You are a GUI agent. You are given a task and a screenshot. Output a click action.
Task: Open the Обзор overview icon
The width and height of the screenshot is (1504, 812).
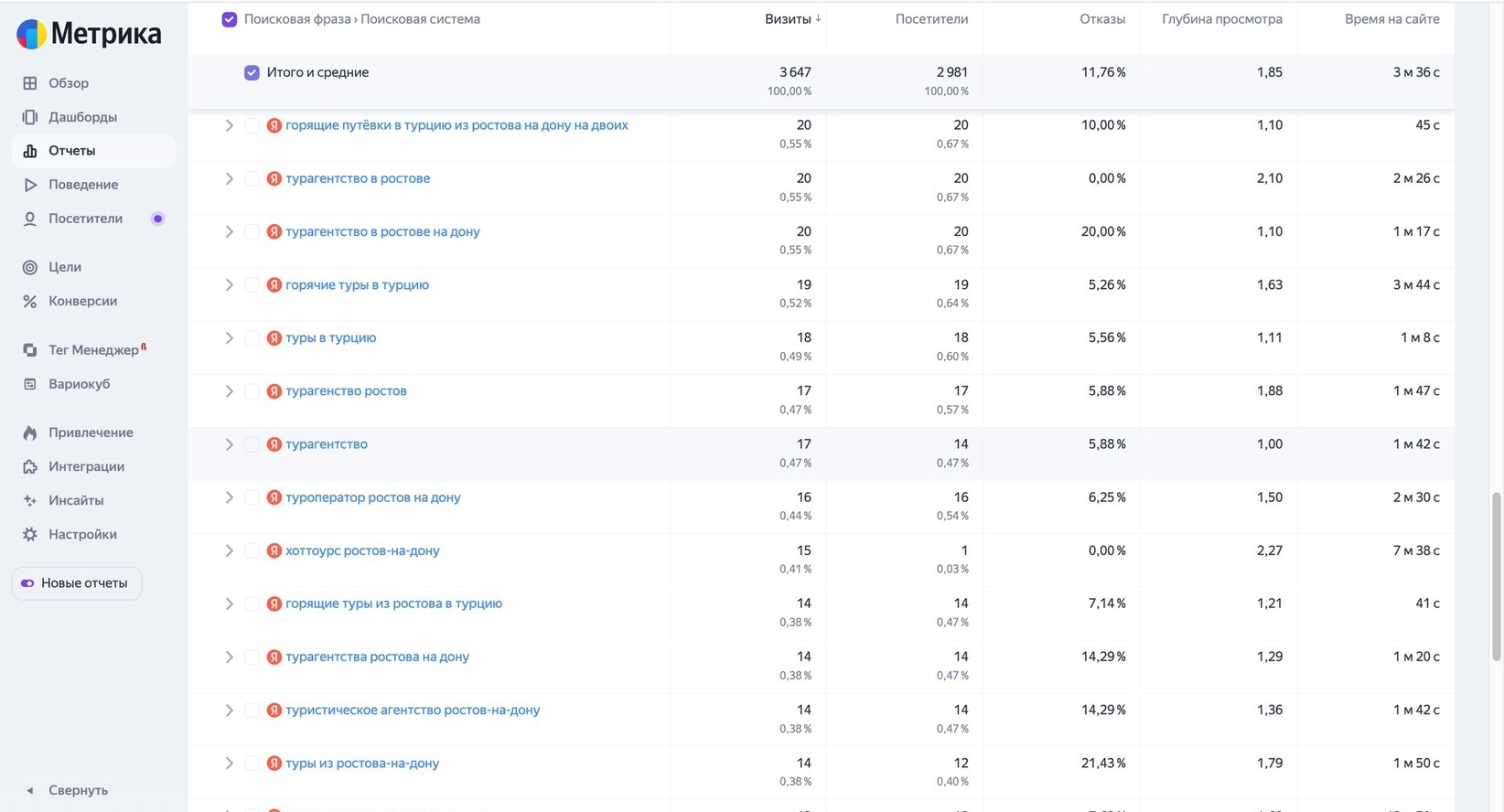[30, 83]
